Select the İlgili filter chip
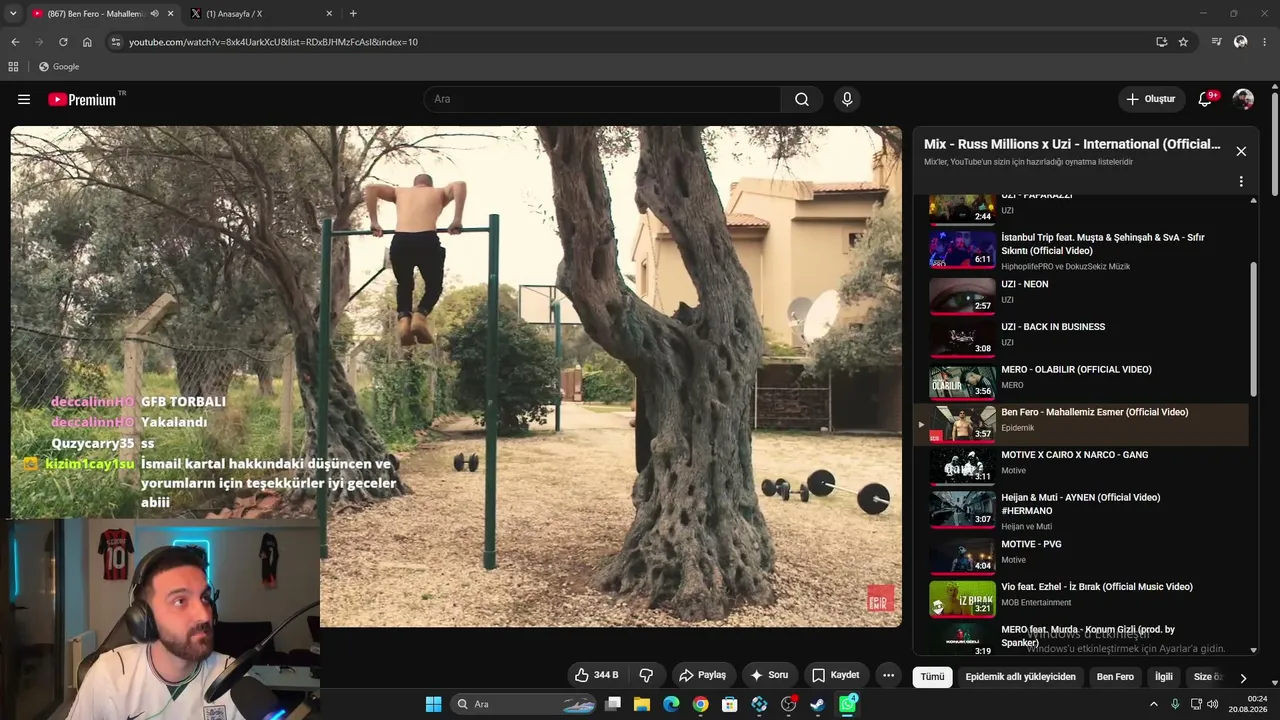This screenshot has height=720, width=1280. click(x=1164, y=677)
